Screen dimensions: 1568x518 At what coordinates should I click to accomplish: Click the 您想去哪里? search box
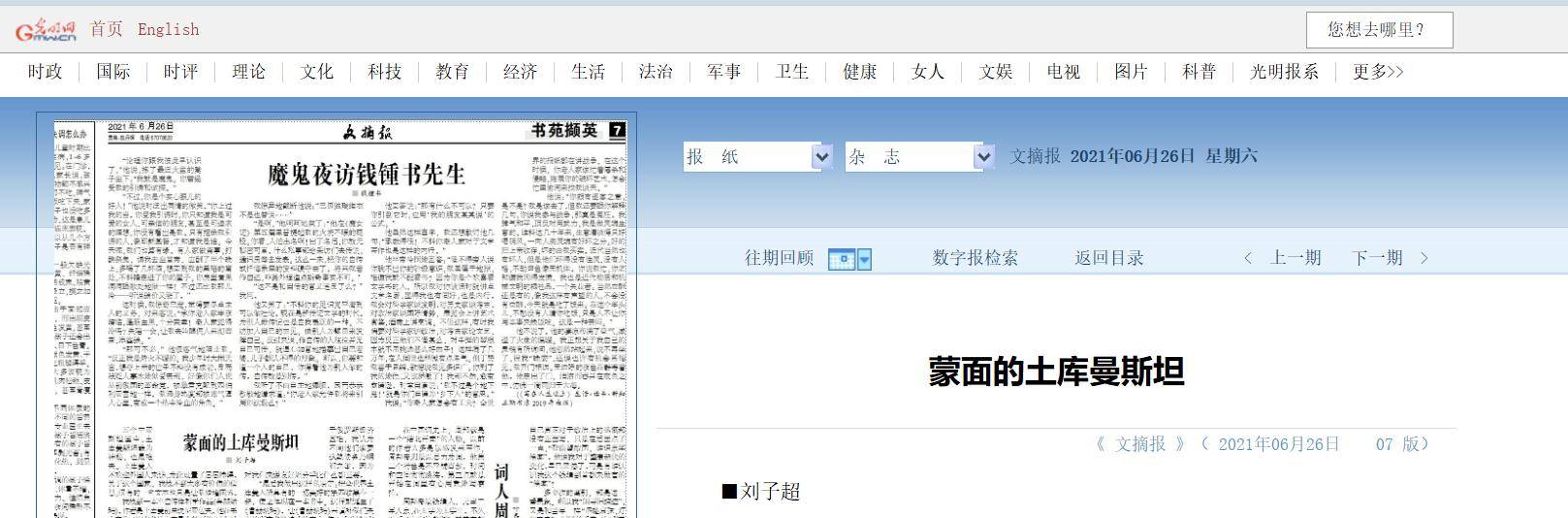click(1378, 30)
